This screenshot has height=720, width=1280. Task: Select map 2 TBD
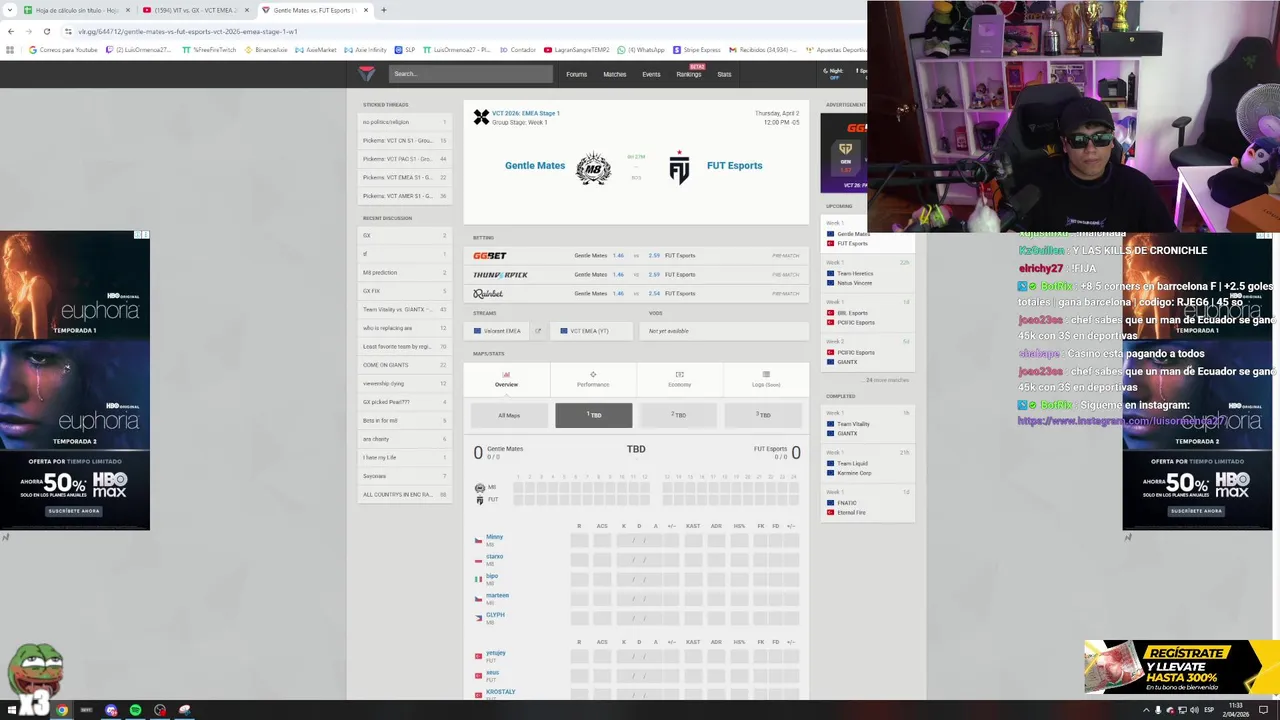tap(679, 415)
